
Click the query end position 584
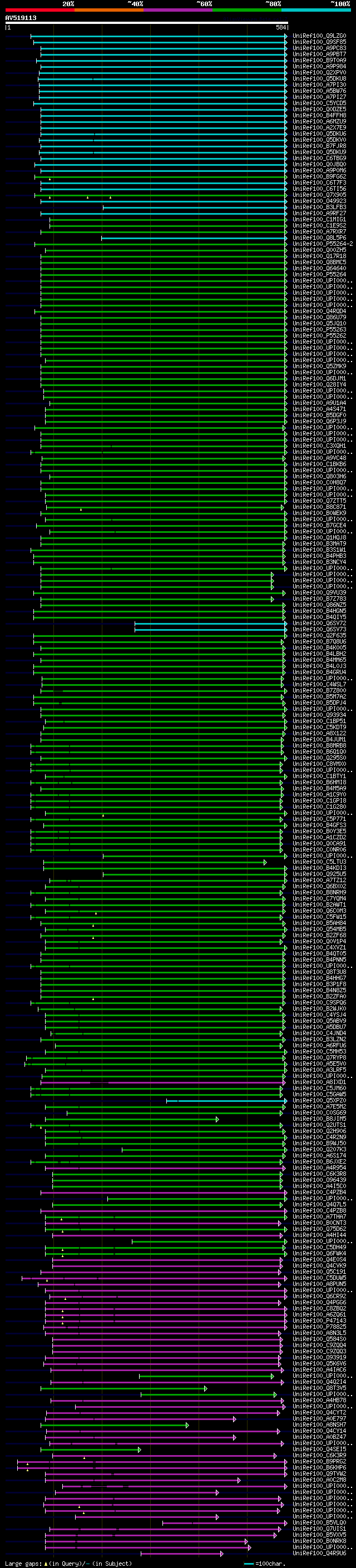tap(281, 27)
